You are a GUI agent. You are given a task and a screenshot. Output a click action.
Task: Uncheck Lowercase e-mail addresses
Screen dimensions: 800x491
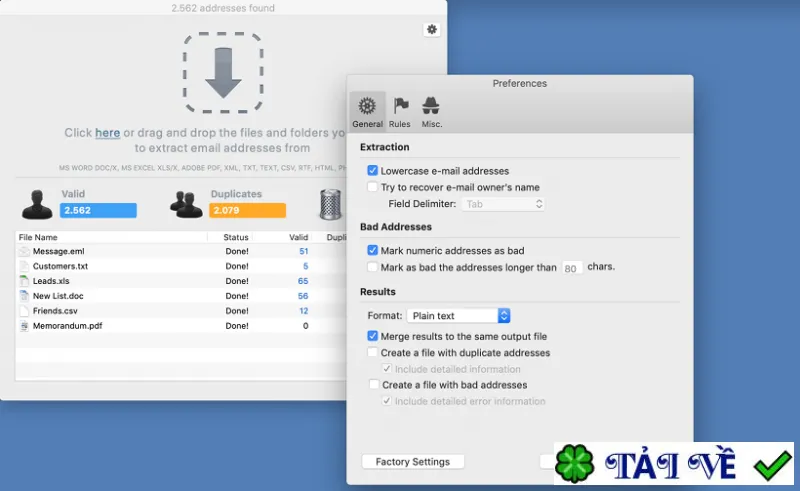click(x=372, y=170)
